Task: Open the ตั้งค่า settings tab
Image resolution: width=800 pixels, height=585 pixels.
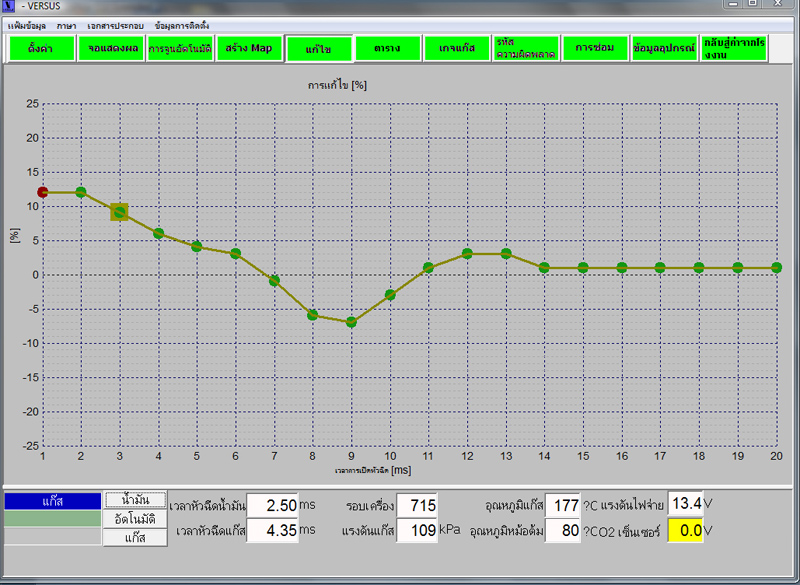Action: pyautogui.click(x=41, y=48)
